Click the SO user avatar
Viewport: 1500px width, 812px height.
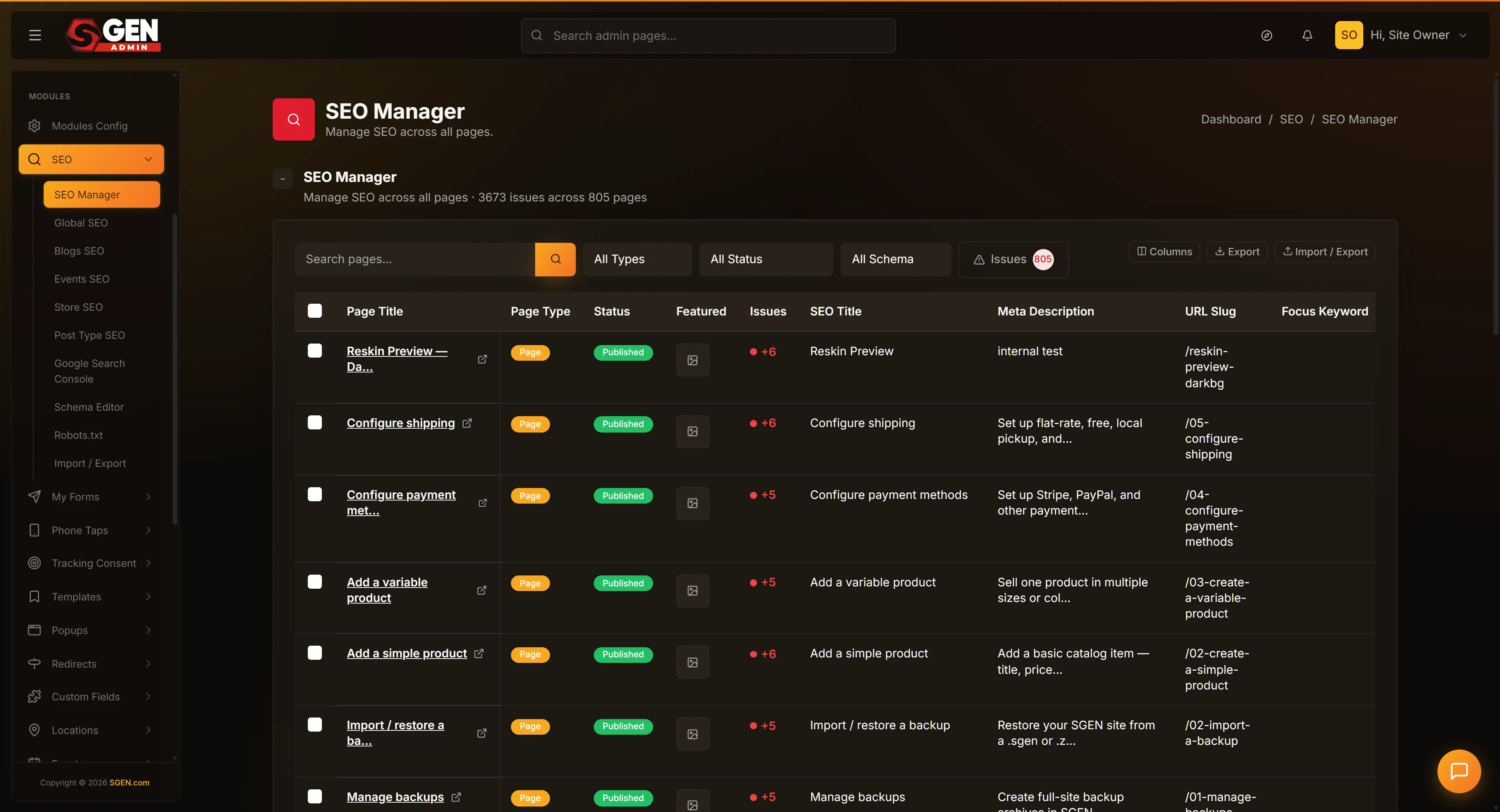click(x=1348, y=35)
